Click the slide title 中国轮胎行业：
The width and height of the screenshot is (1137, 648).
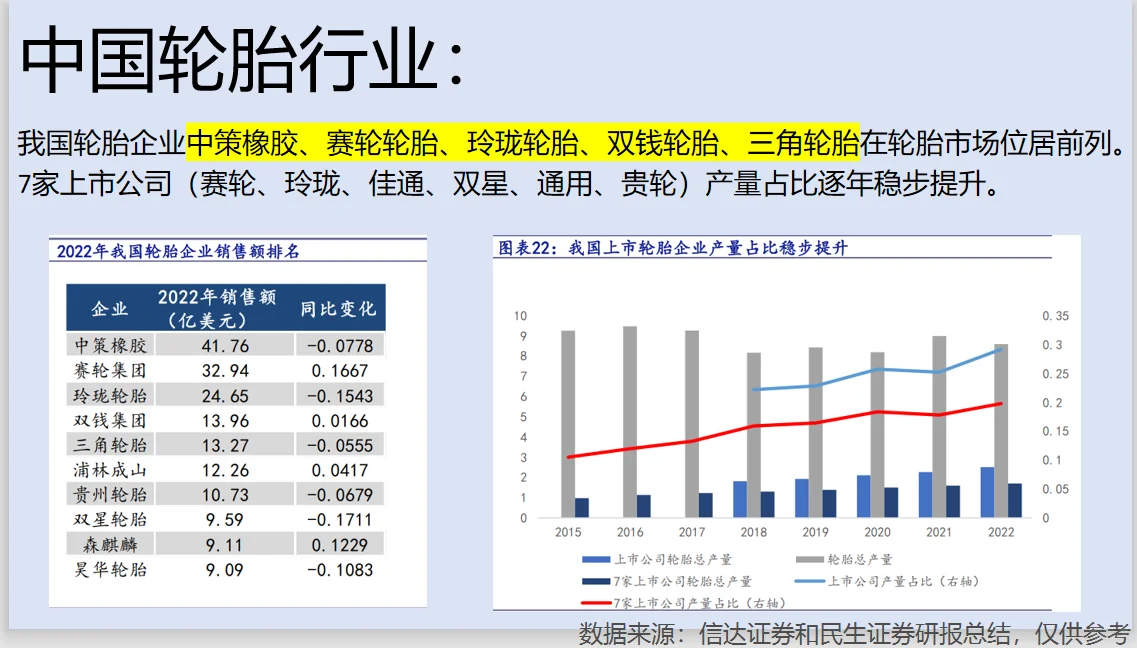click(242, 59)
